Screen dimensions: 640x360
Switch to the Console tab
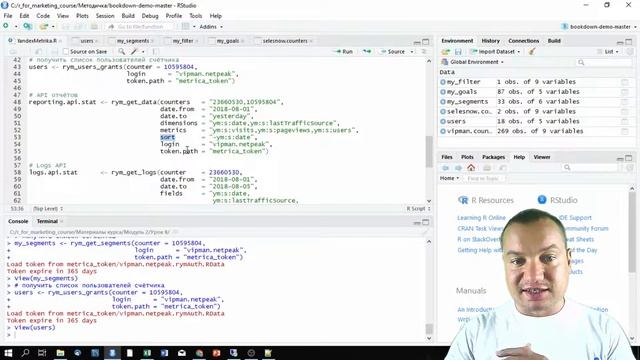18,221
